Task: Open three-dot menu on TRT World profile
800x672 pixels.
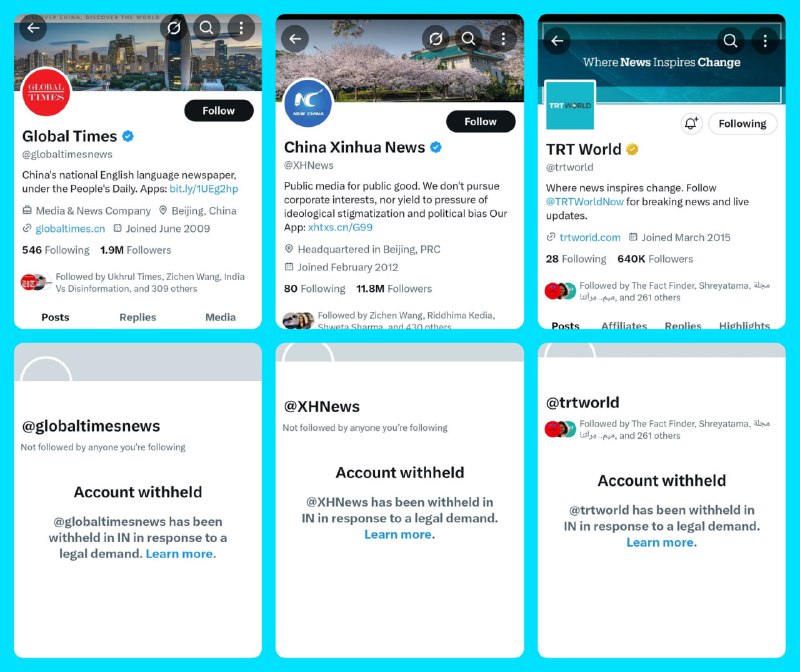Action: tap(765, 41)
